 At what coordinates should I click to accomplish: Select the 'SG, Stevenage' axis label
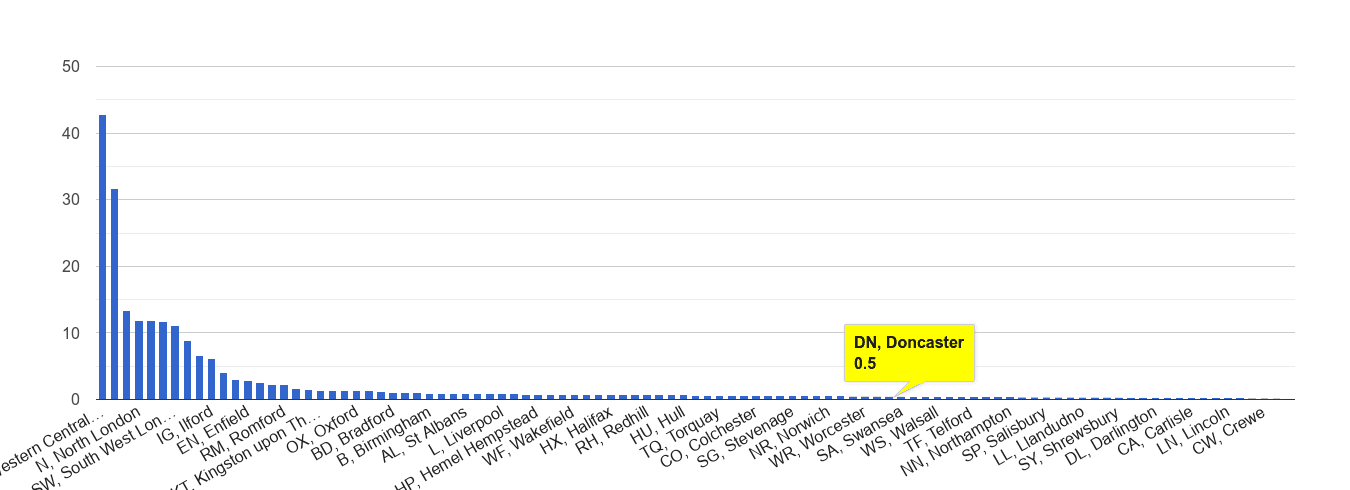[x=745, y=437]
